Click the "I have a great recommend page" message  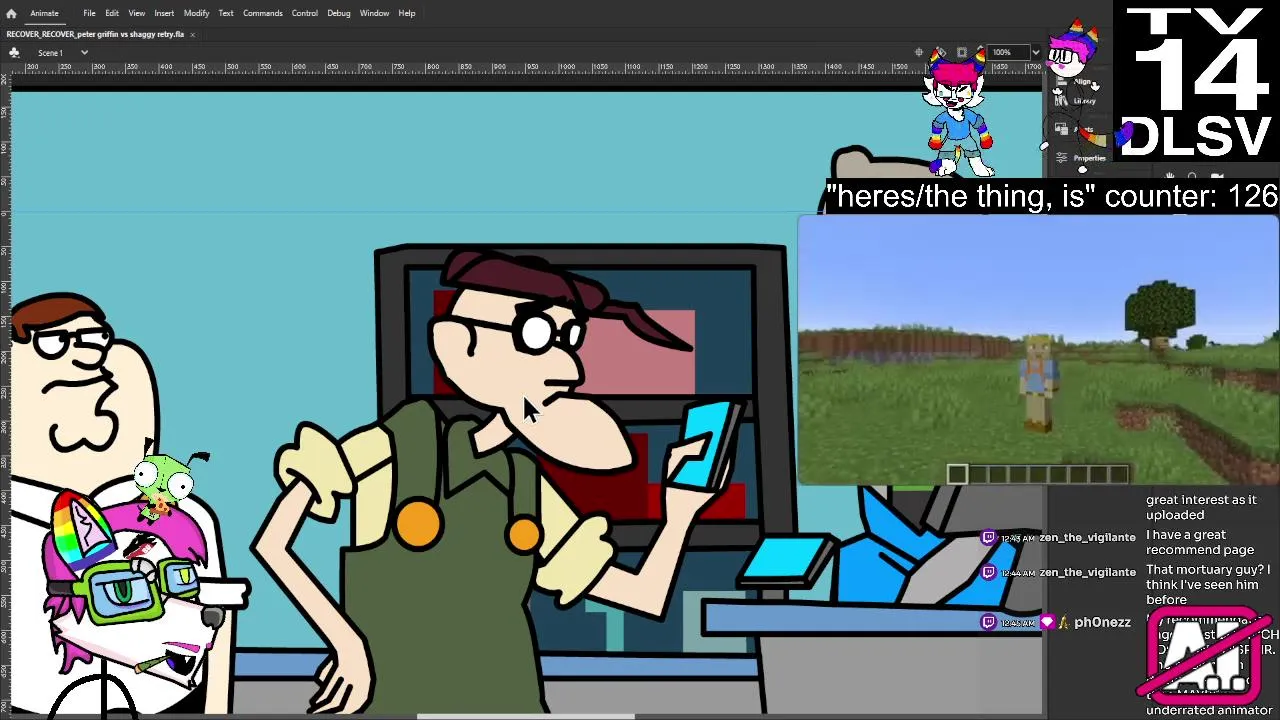click(x=1200, y=542)
